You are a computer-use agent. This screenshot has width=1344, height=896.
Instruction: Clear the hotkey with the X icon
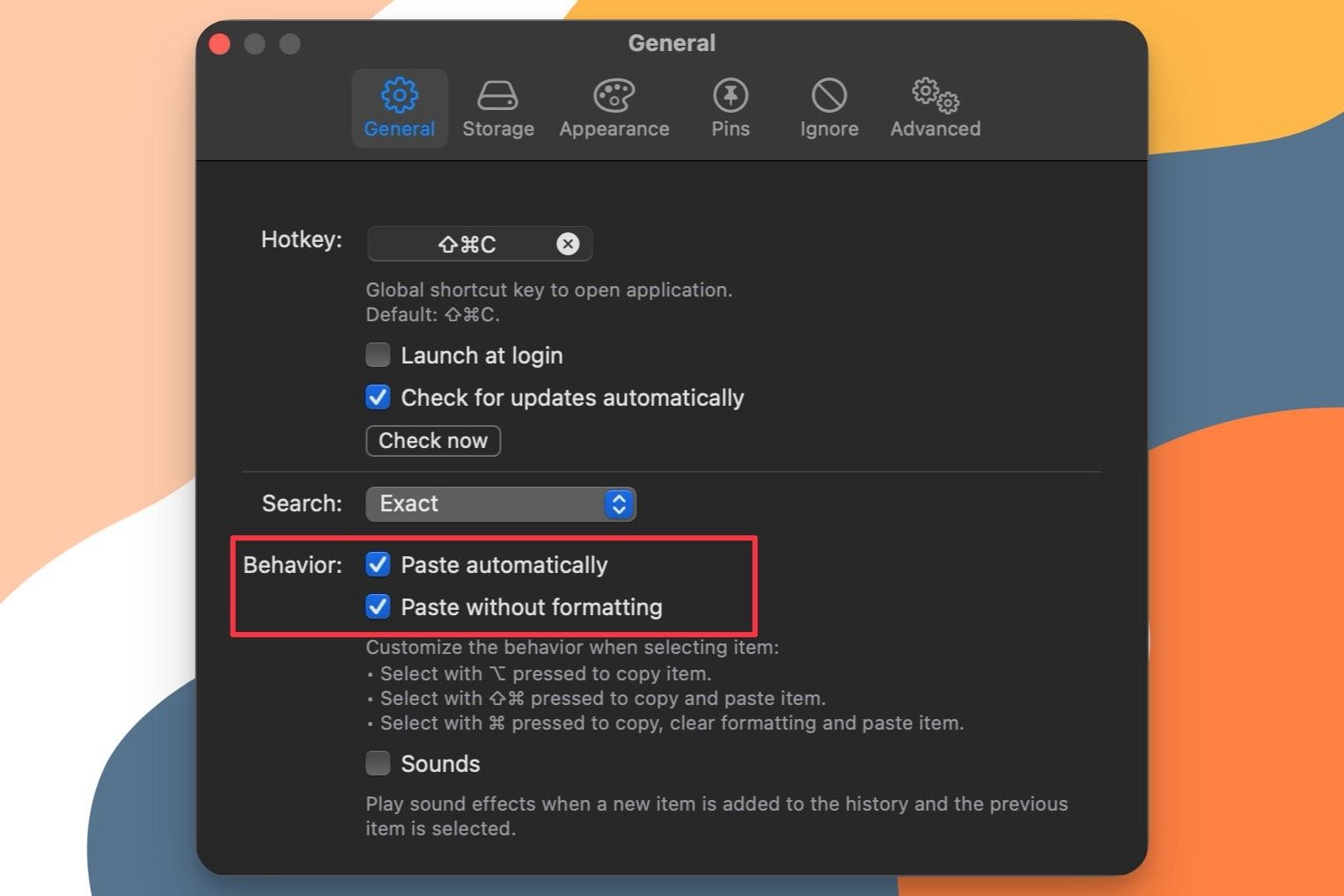(x=568, y=244)
